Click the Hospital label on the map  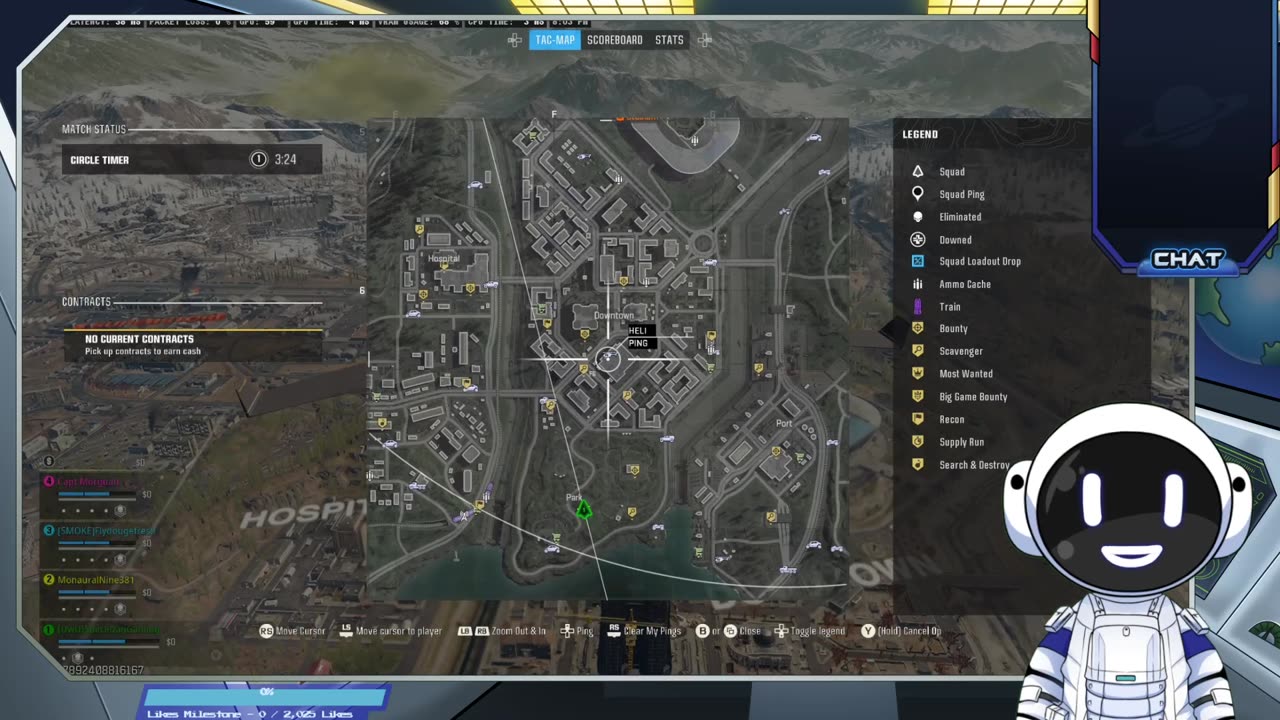pyautogui.click(x=443, y=258)
